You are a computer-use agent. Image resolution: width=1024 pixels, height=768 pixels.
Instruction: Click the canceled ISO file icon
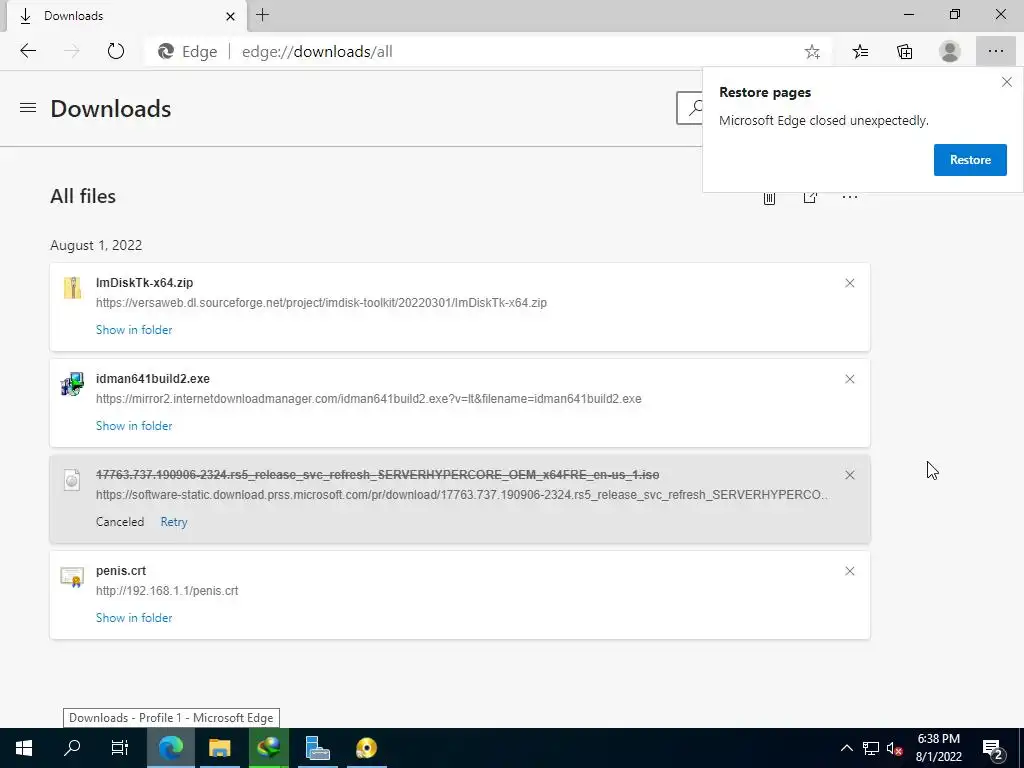click(72, 480)
